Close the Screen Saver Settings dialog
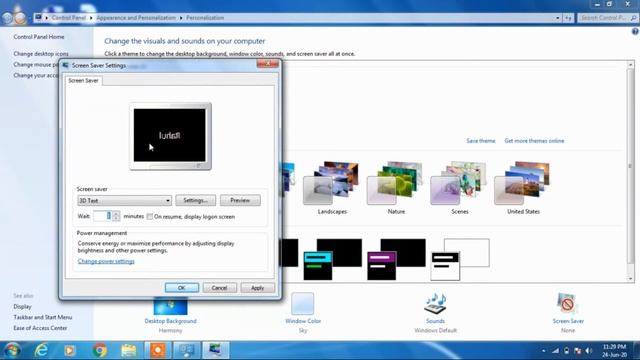Image resolution: width=640 pixels, height=360 pixels. pyautogui.click(x=268, y=64)
